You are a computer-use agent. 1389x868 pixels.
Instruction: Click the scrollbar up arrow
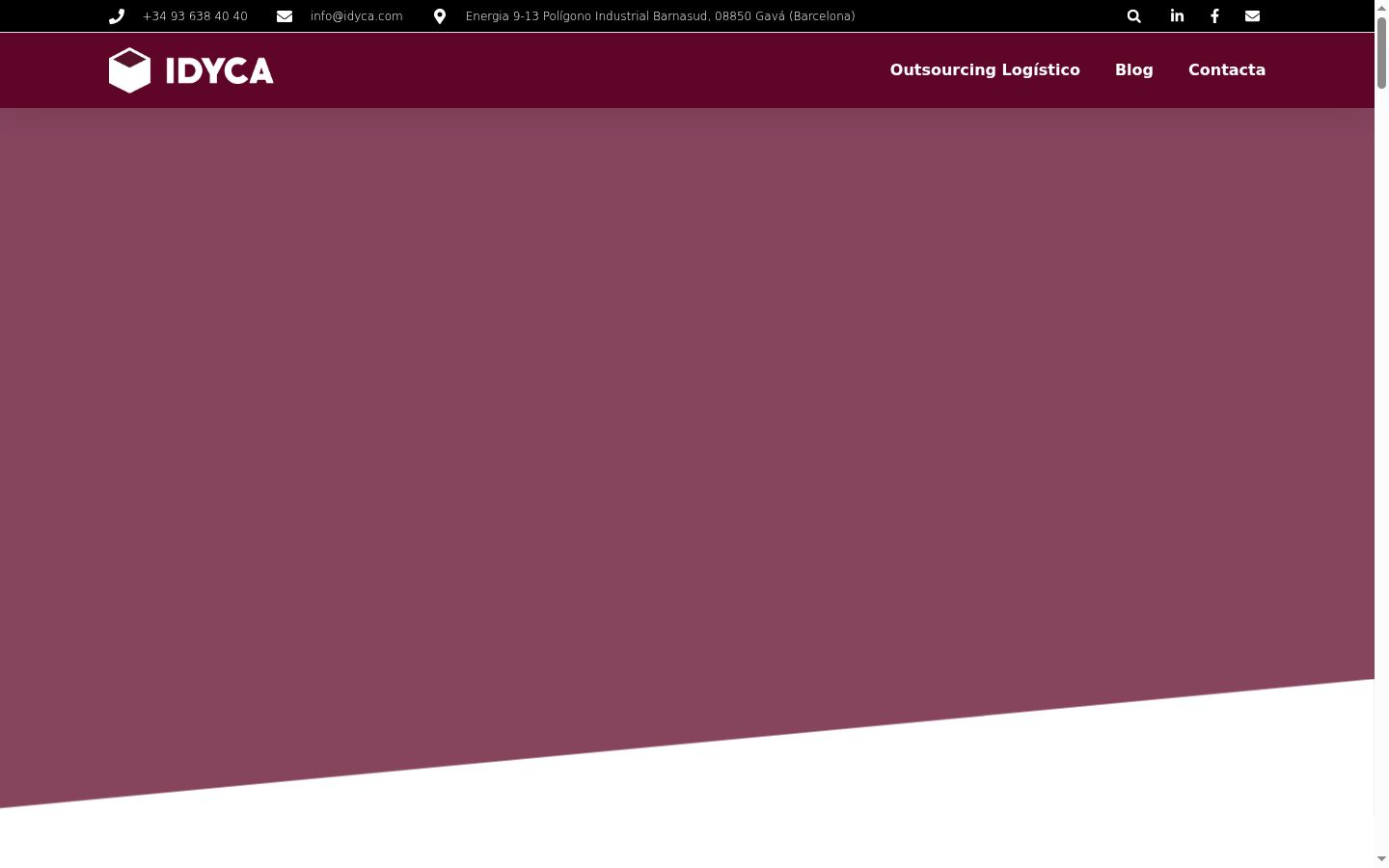(x=1381, y=7)
